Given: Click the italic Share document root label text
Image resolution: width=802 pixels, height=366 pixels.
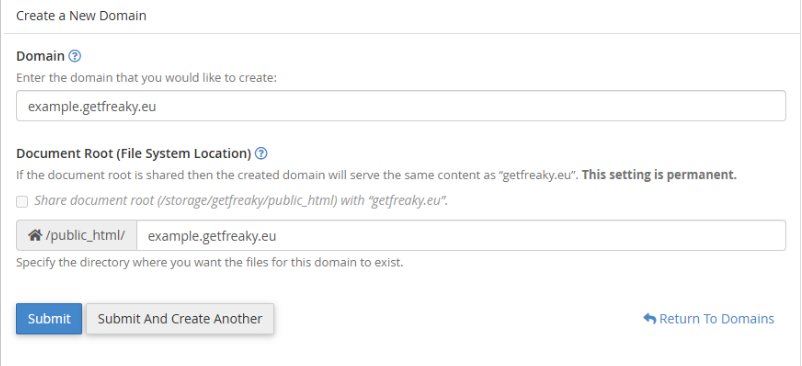Looking at the screenshot, I should pyautogui.click(x=241, y=201).
